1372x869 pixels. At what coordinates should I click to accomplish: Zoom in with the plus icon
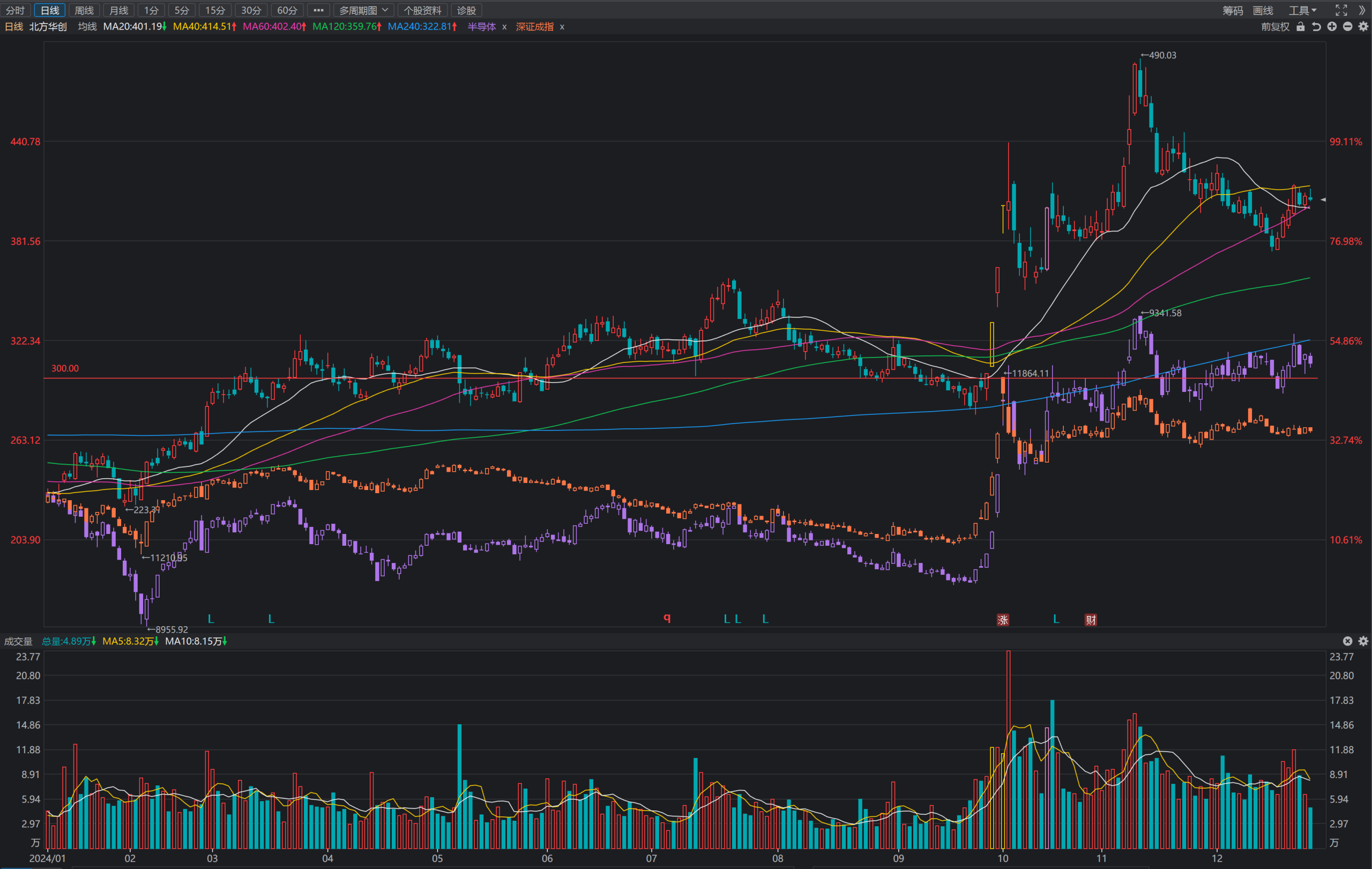pyautogui.click(x=1332, y=27)
